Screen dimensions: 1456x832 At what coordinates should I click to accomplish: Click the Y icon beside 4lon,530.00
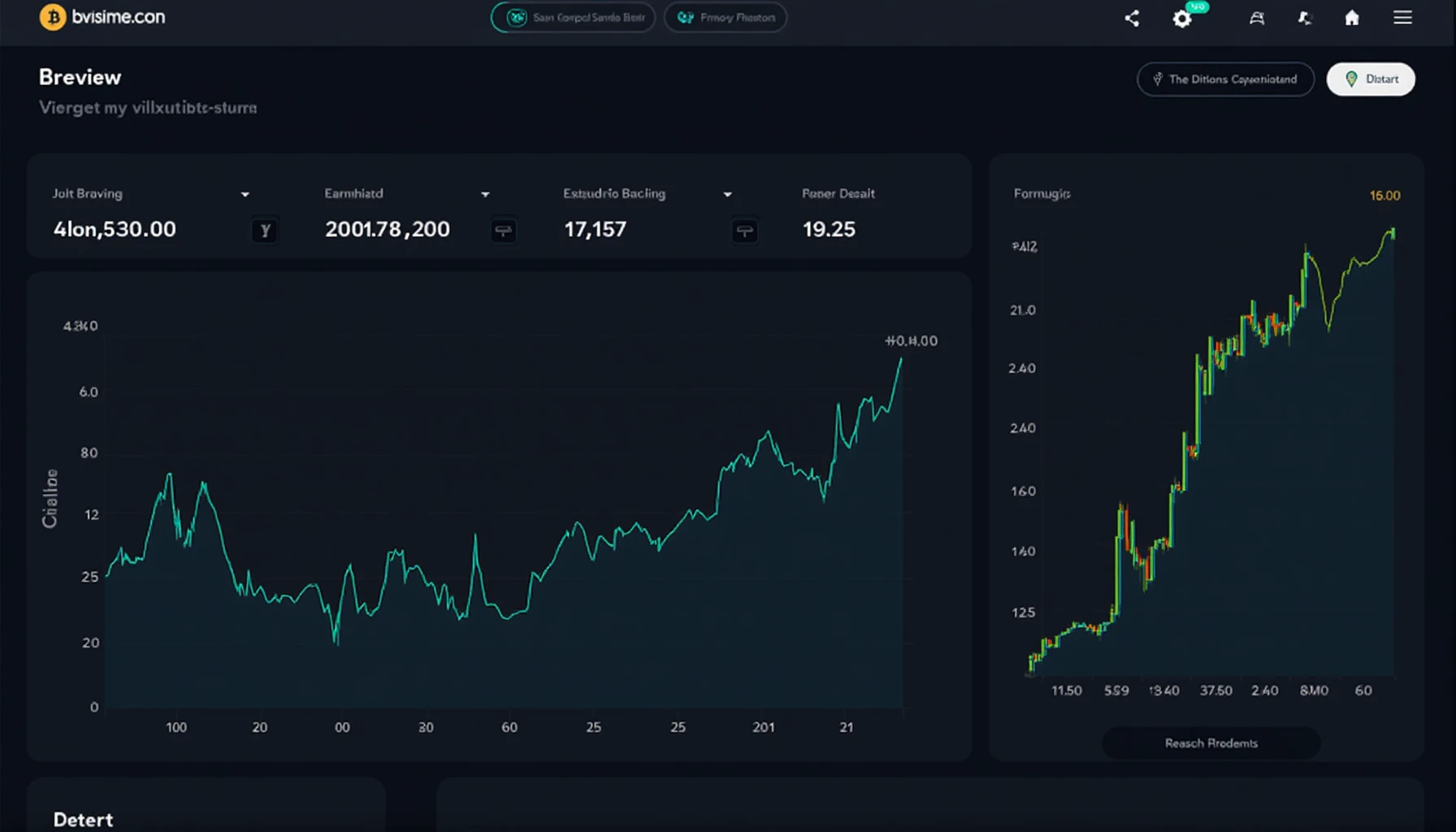(264, 231)
